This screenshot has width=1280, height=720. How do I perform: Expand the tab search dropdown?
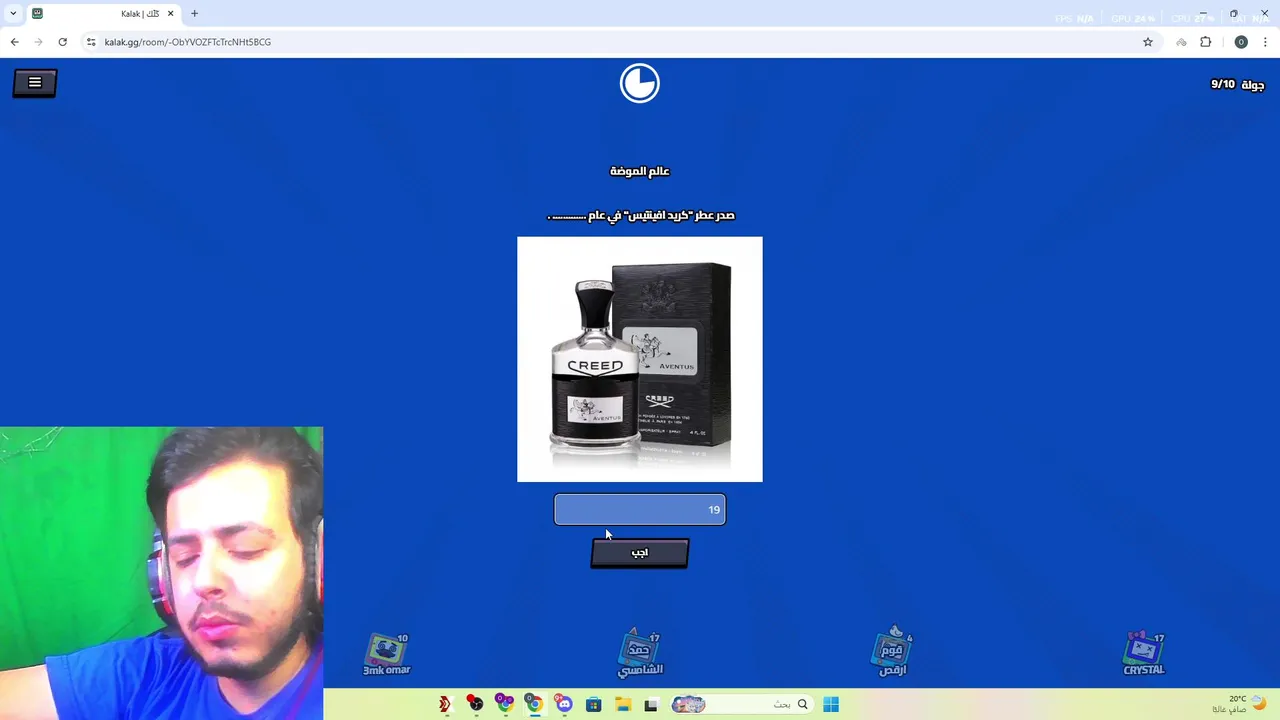point(13,14)
